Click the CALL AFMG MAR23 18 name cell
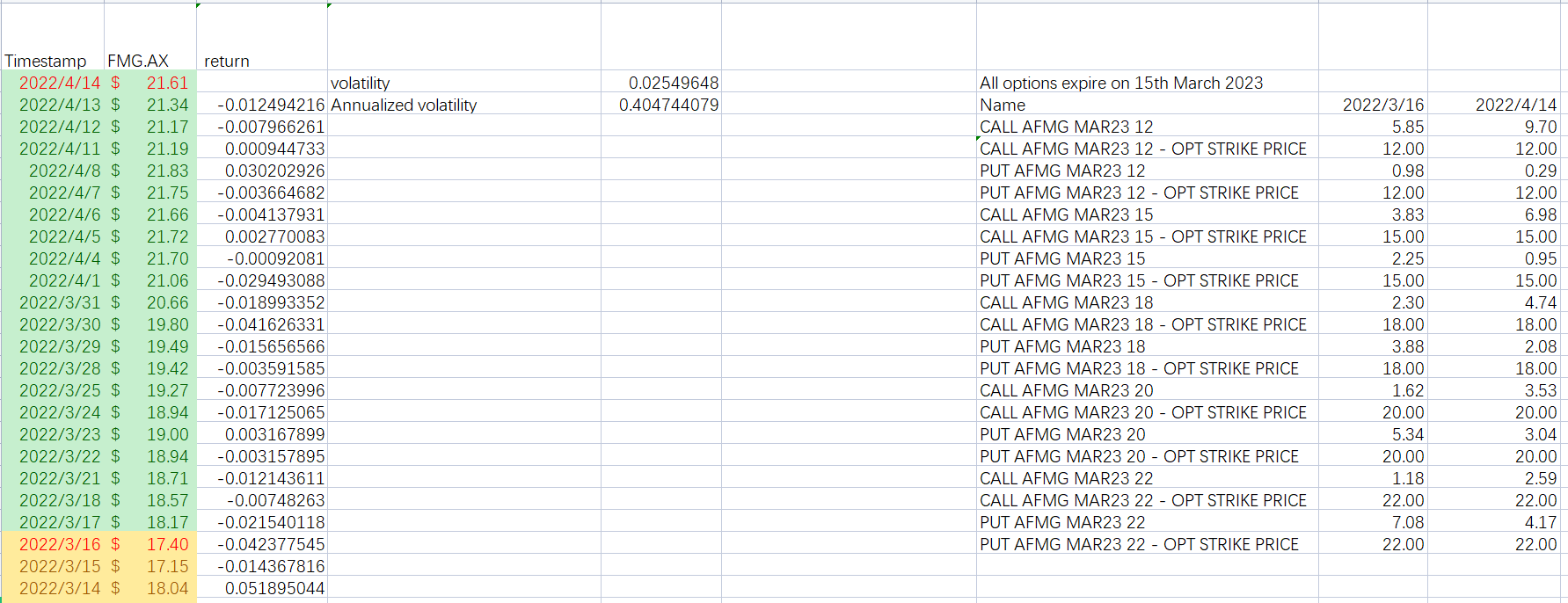The image size is (1568, 603). [1148, 302]
